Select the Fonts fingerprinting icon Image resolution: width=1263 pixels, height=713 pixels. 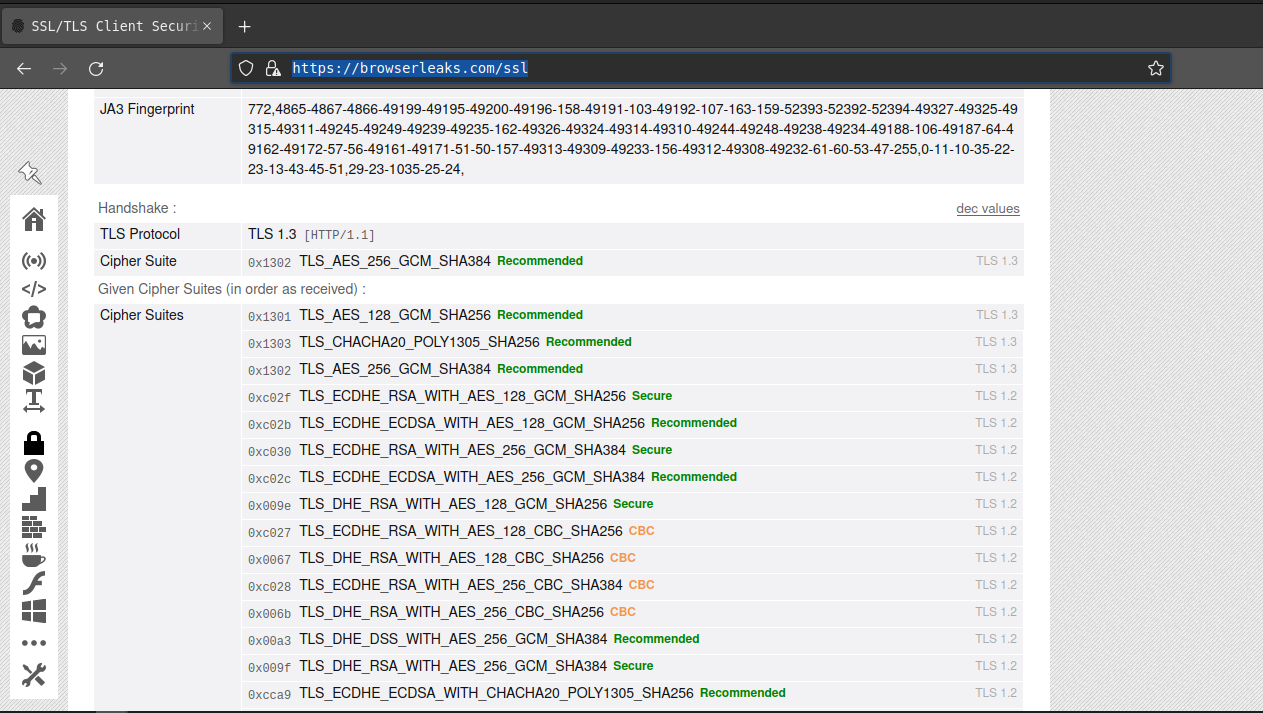click(33, 401)
